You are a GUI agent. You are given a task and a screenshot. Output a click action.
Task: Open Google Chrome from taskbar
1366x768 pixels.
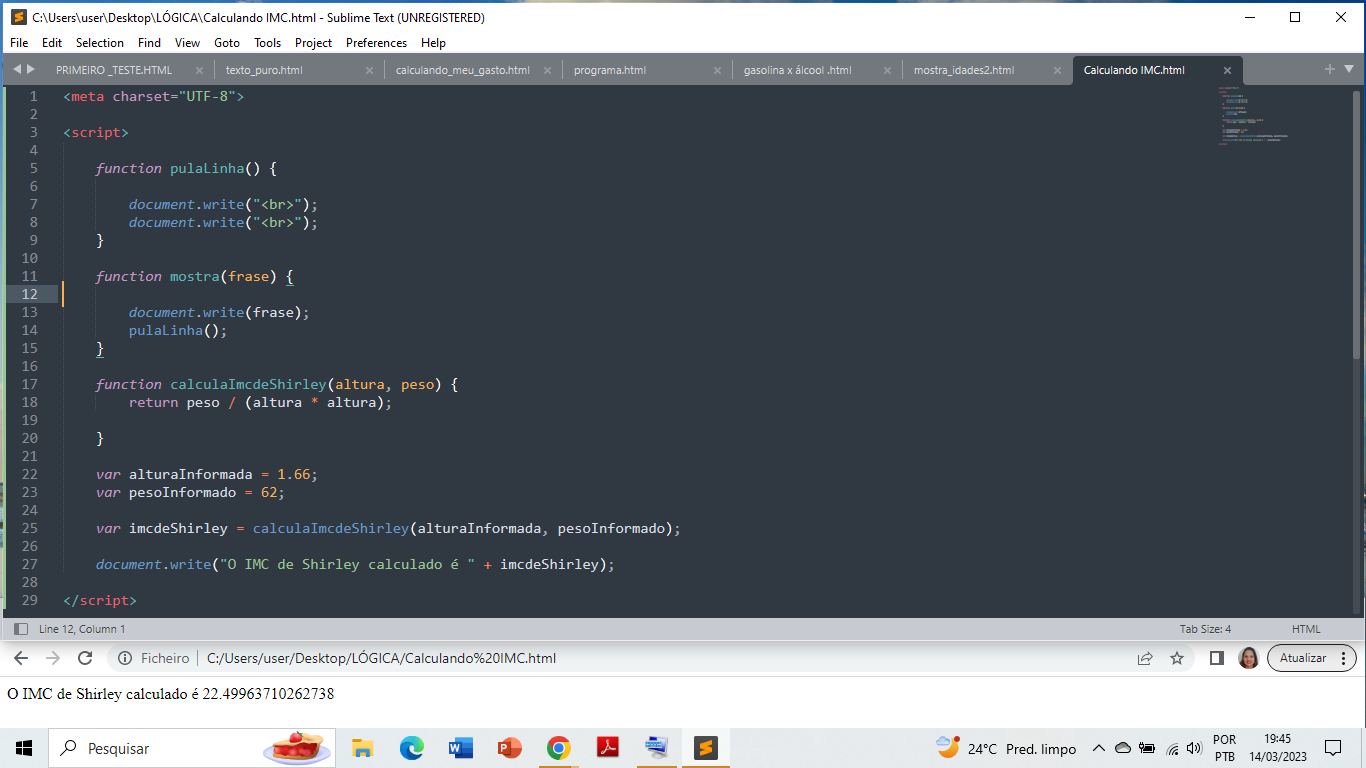pos(558,748)
